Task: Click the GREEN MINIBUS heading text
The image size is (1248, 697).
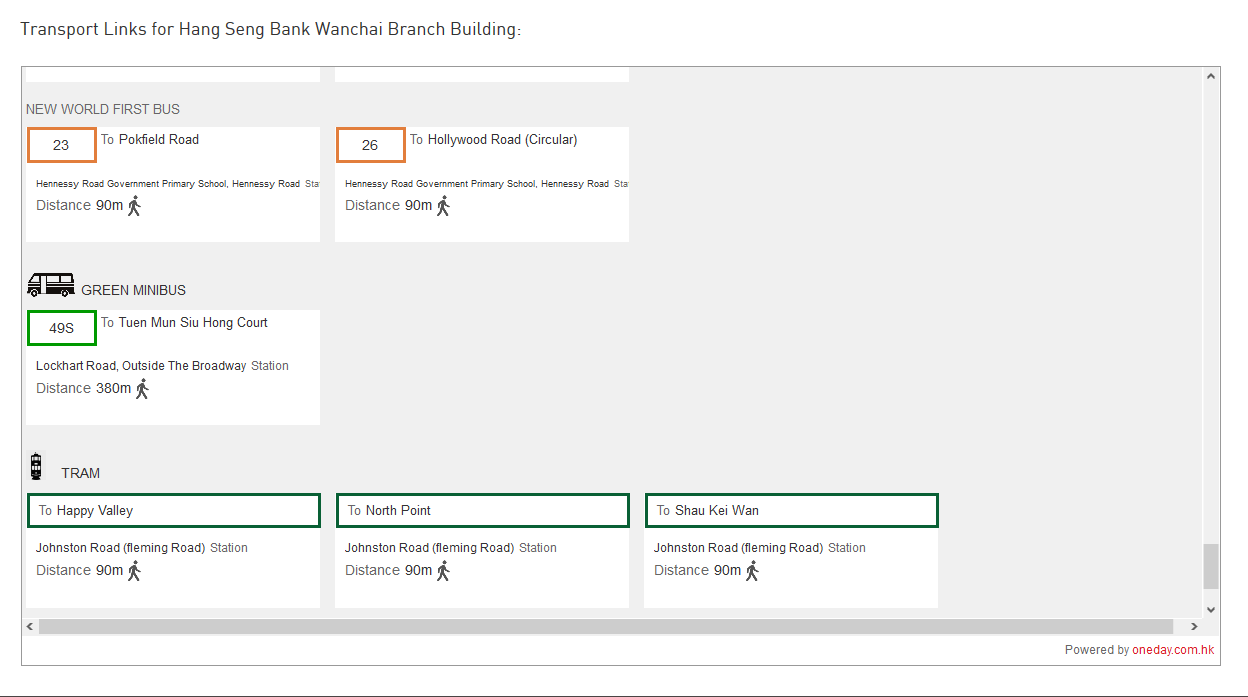Action: point(133,290)
